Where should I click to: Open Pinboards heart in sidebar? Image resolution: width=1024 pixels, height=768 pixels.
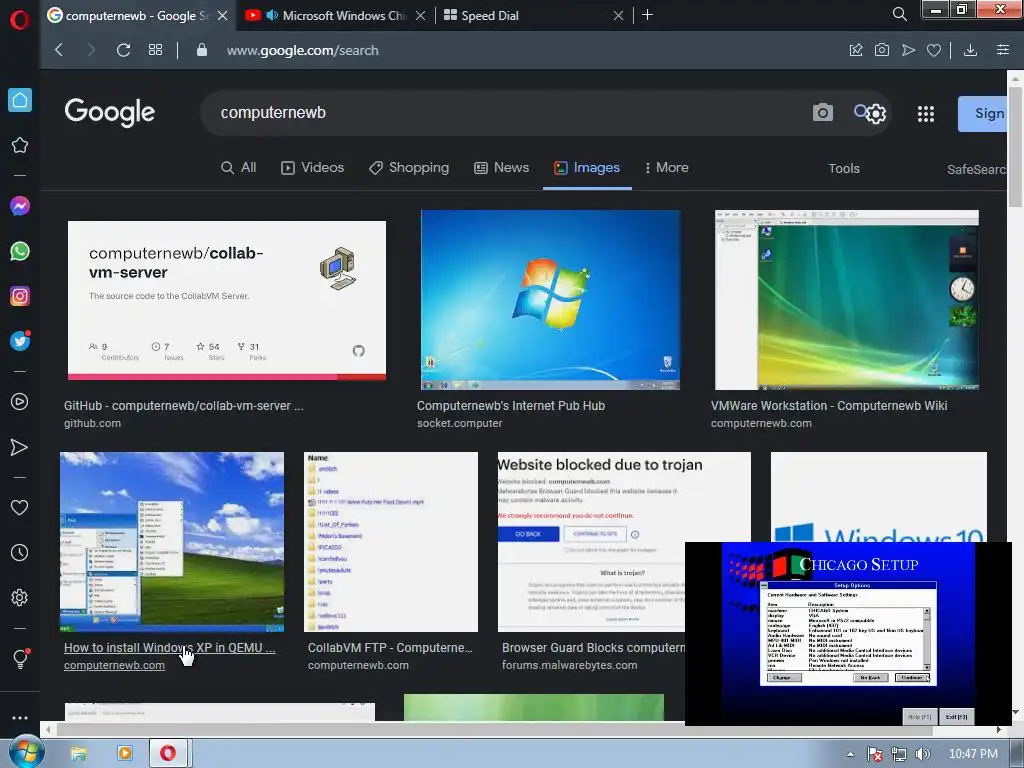tap(20, 507)
